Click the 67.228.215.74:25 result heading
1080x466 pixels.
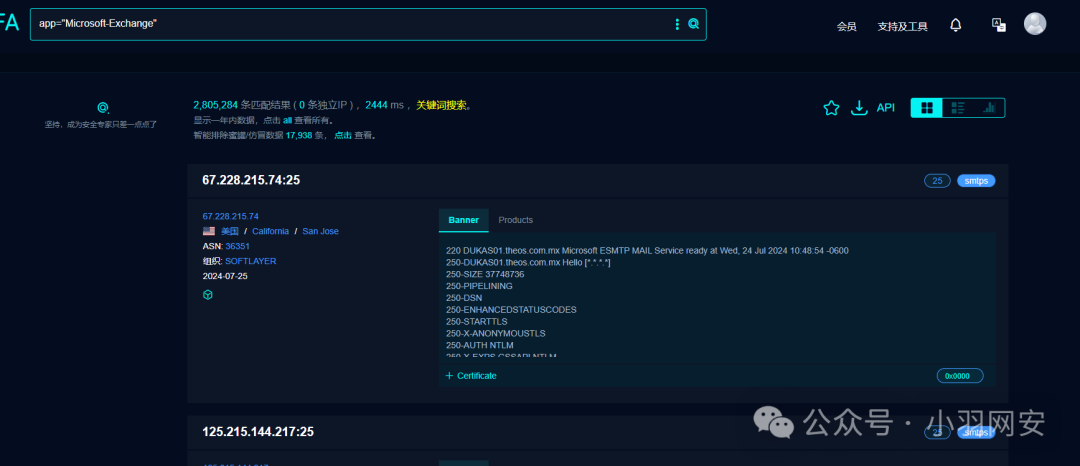[251, 180]
